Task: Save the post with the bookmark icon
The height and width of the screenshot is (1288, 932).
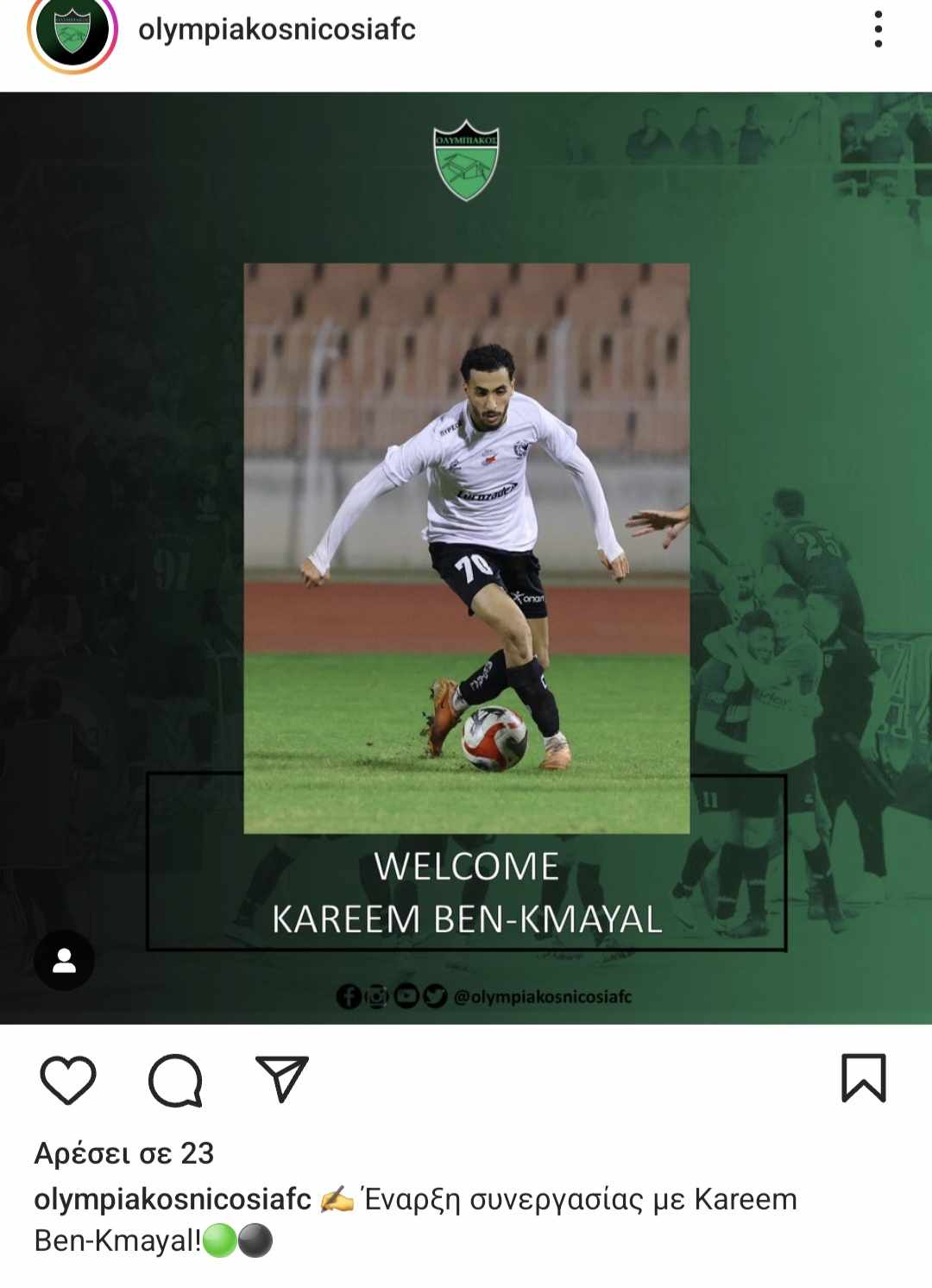Action: coord(864,1077)
